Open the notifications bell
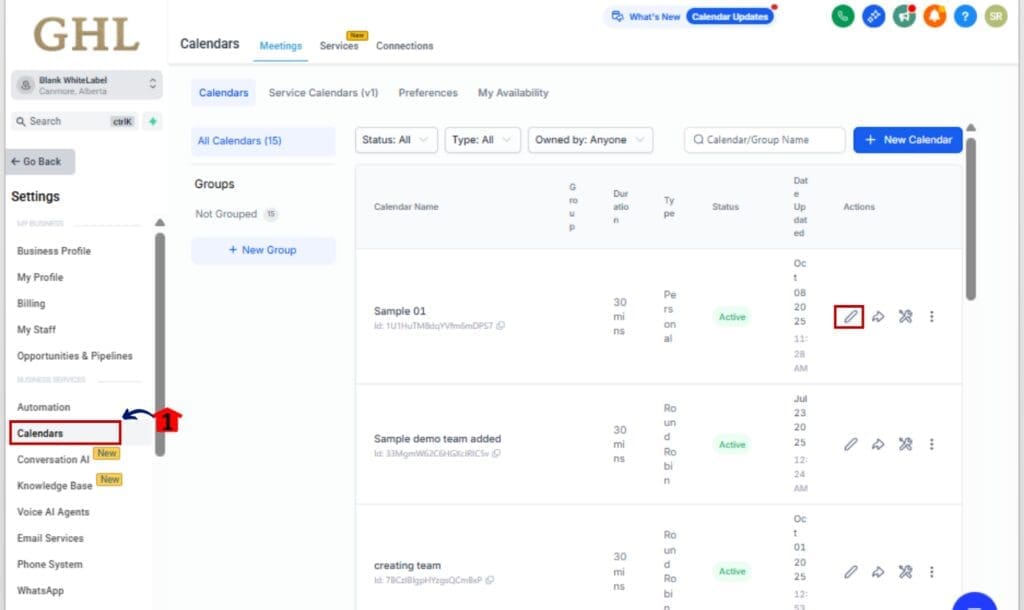 pos(934,16)
